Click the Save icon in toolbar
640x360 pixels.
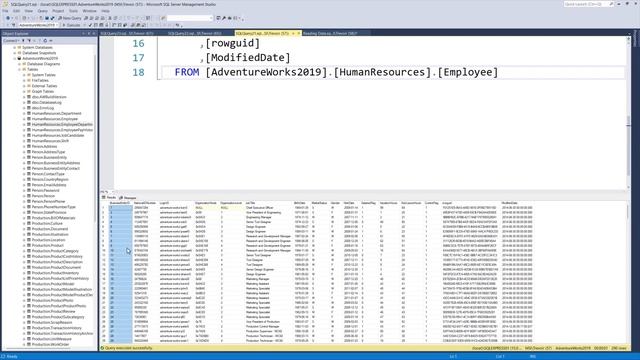47,18
